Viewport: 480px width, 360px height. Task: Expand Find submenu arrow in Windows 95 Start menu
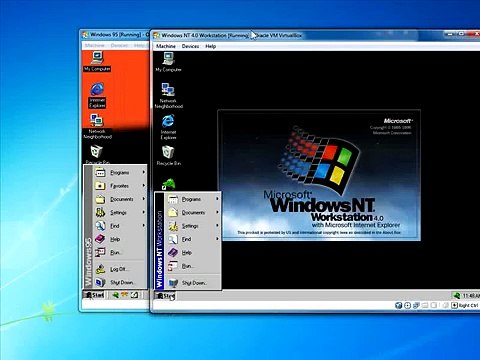pos(144,226)
